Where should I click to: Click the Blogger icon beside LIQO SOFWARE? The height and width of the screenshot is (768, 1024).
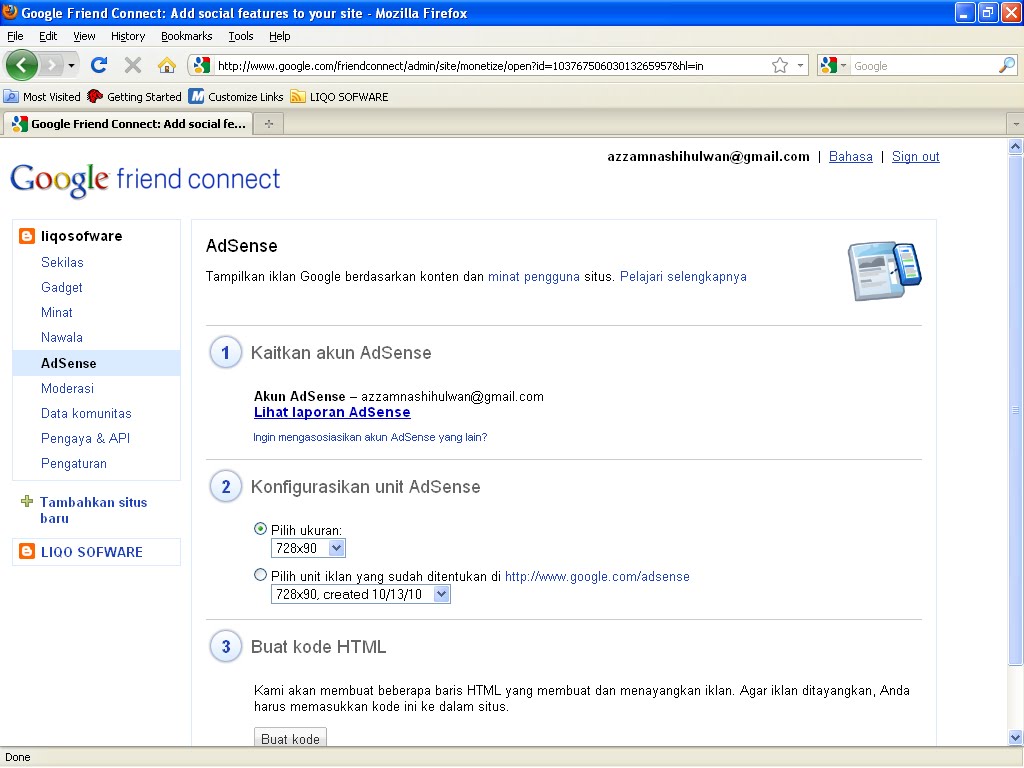click(x=27, y=551)
